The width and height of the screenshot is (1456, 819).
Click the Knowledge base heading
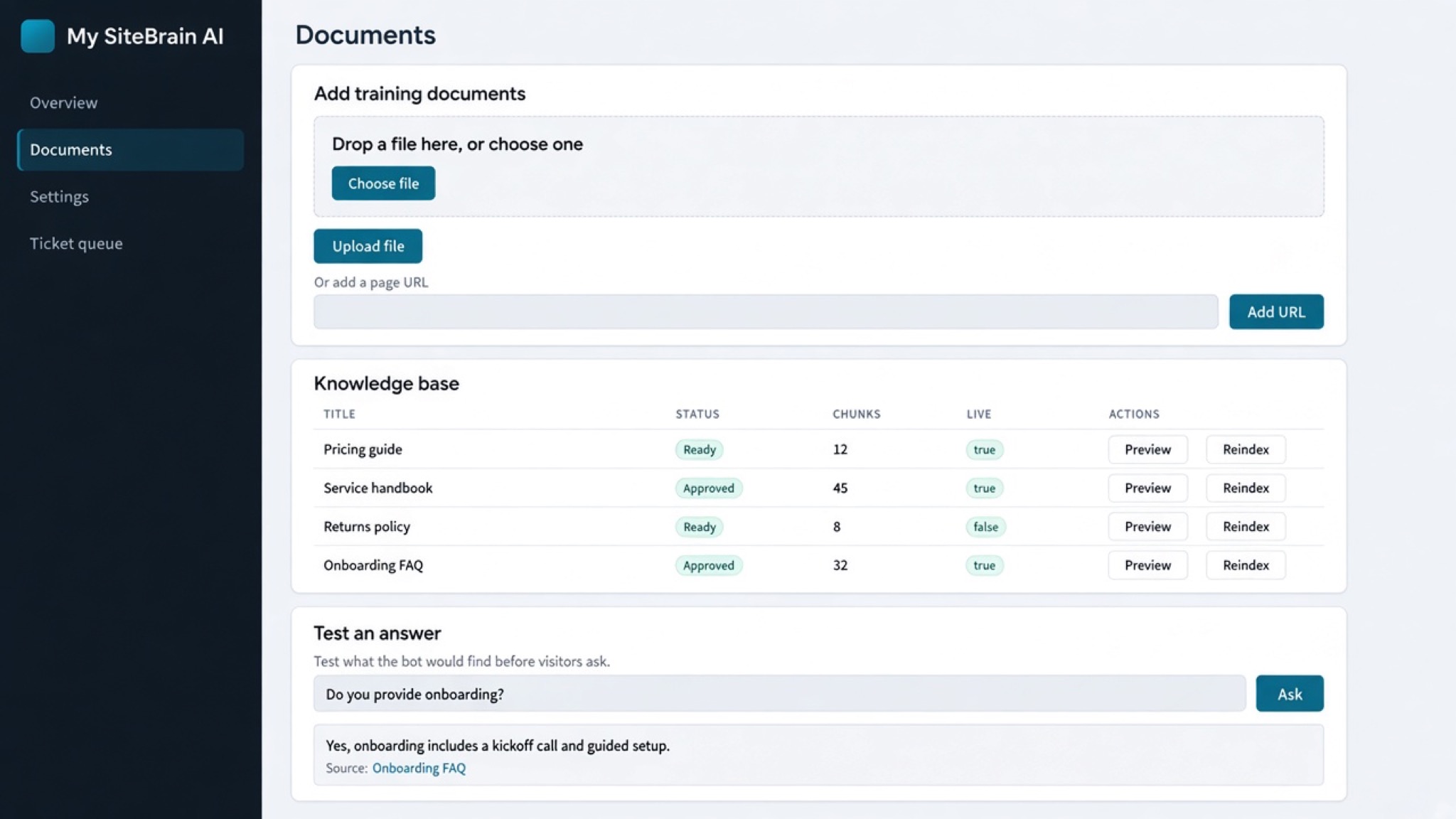pyautogui.click(x=386, y=383)
